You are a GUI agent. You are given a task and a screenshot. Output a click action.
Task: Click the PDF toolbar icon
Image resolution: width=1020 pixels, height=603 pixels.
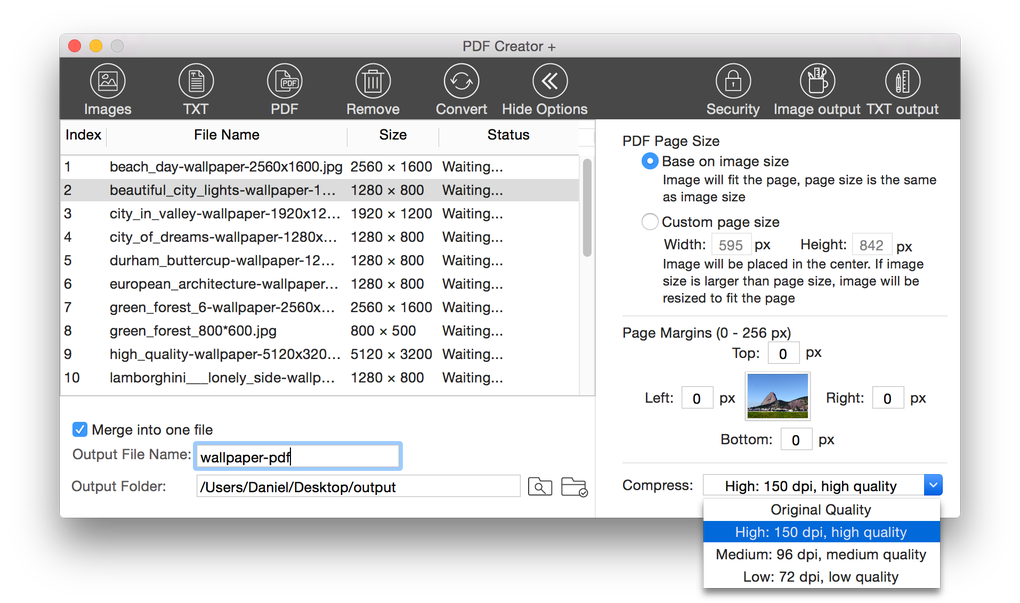coord(284,81)
